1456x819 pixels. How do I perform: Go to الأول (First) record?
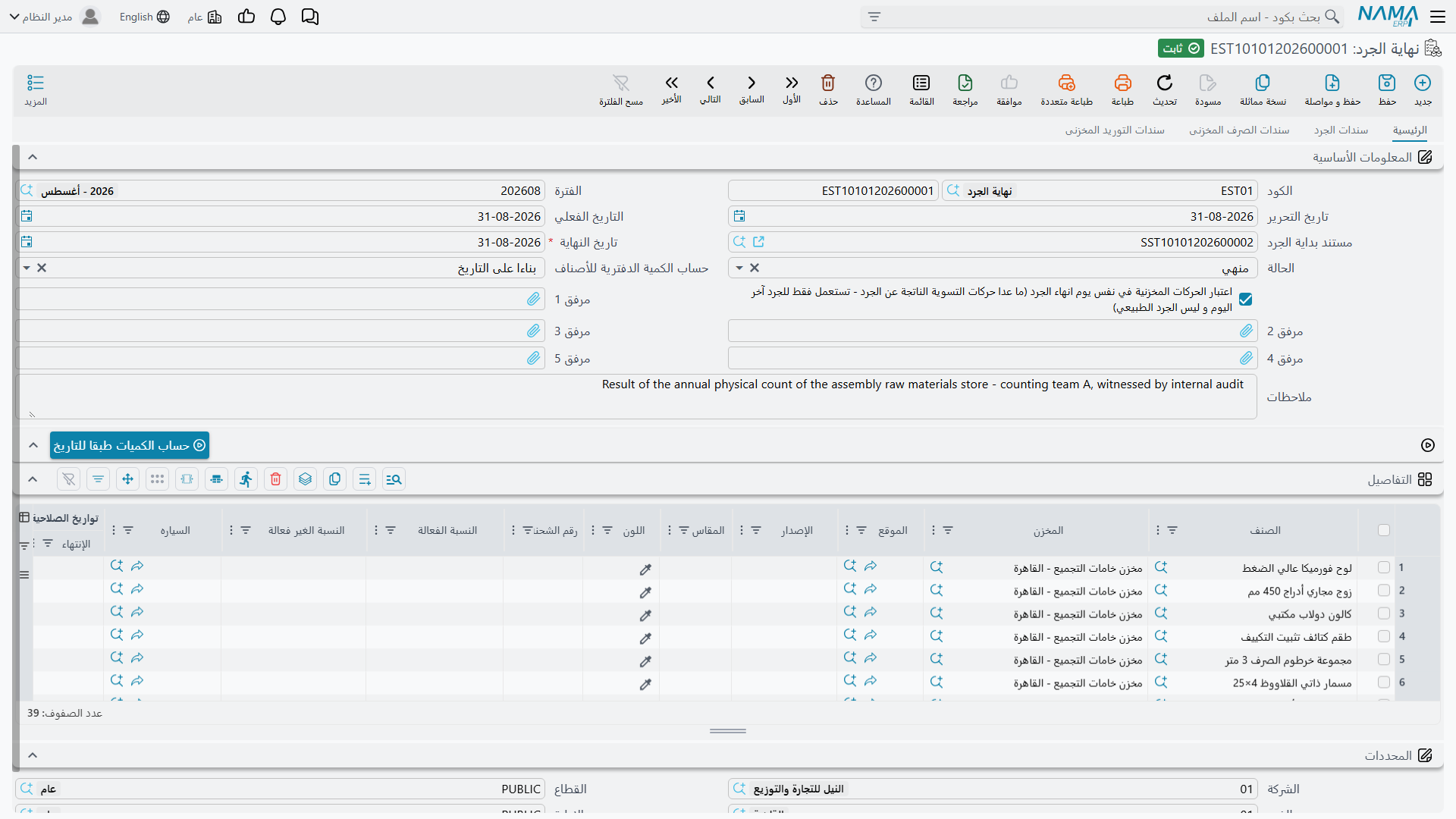(792, 83)
